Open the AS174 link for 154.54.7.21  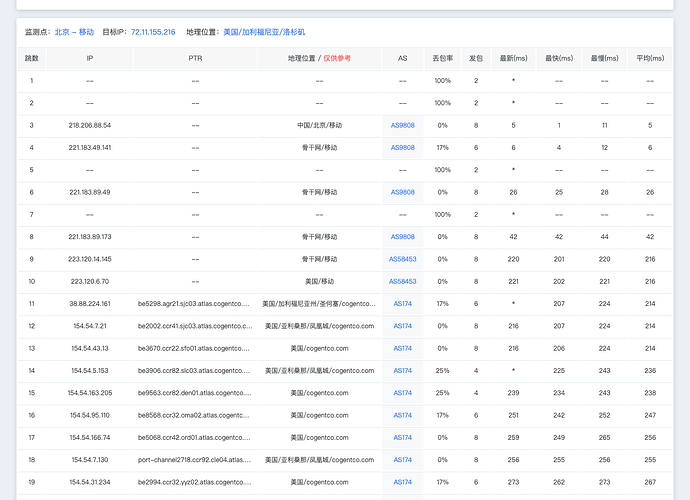403,326
